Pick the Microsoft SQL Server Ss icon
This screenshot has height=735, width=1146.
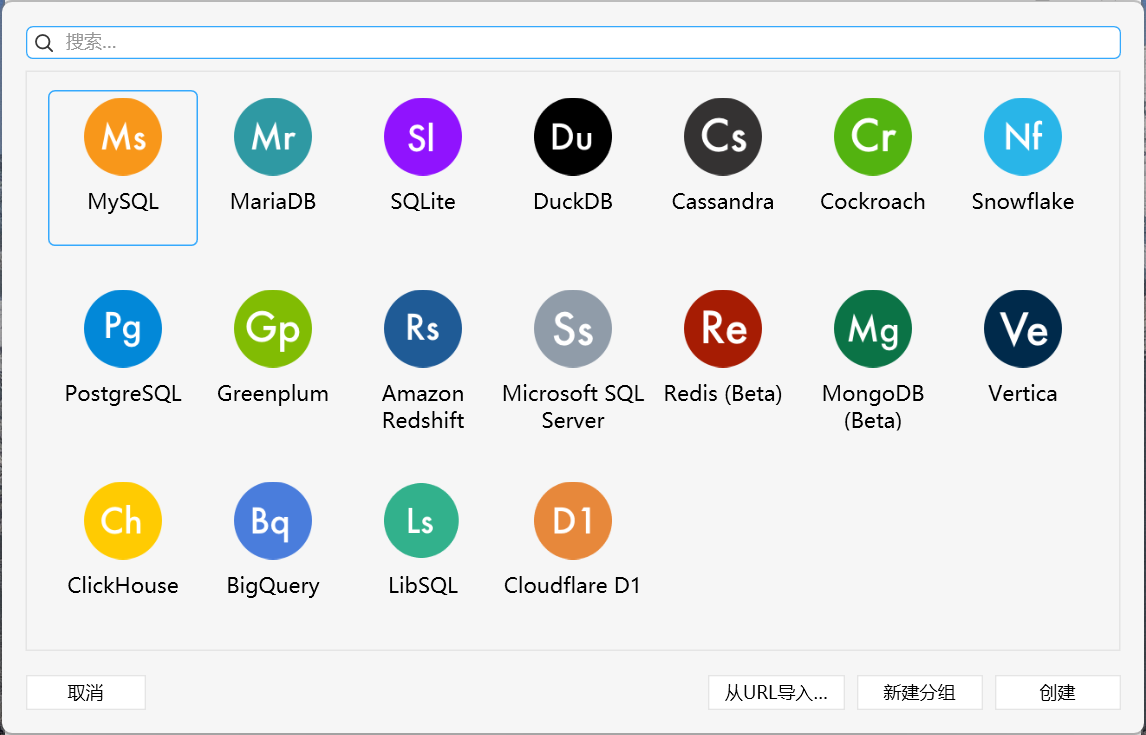pos(572,329)
